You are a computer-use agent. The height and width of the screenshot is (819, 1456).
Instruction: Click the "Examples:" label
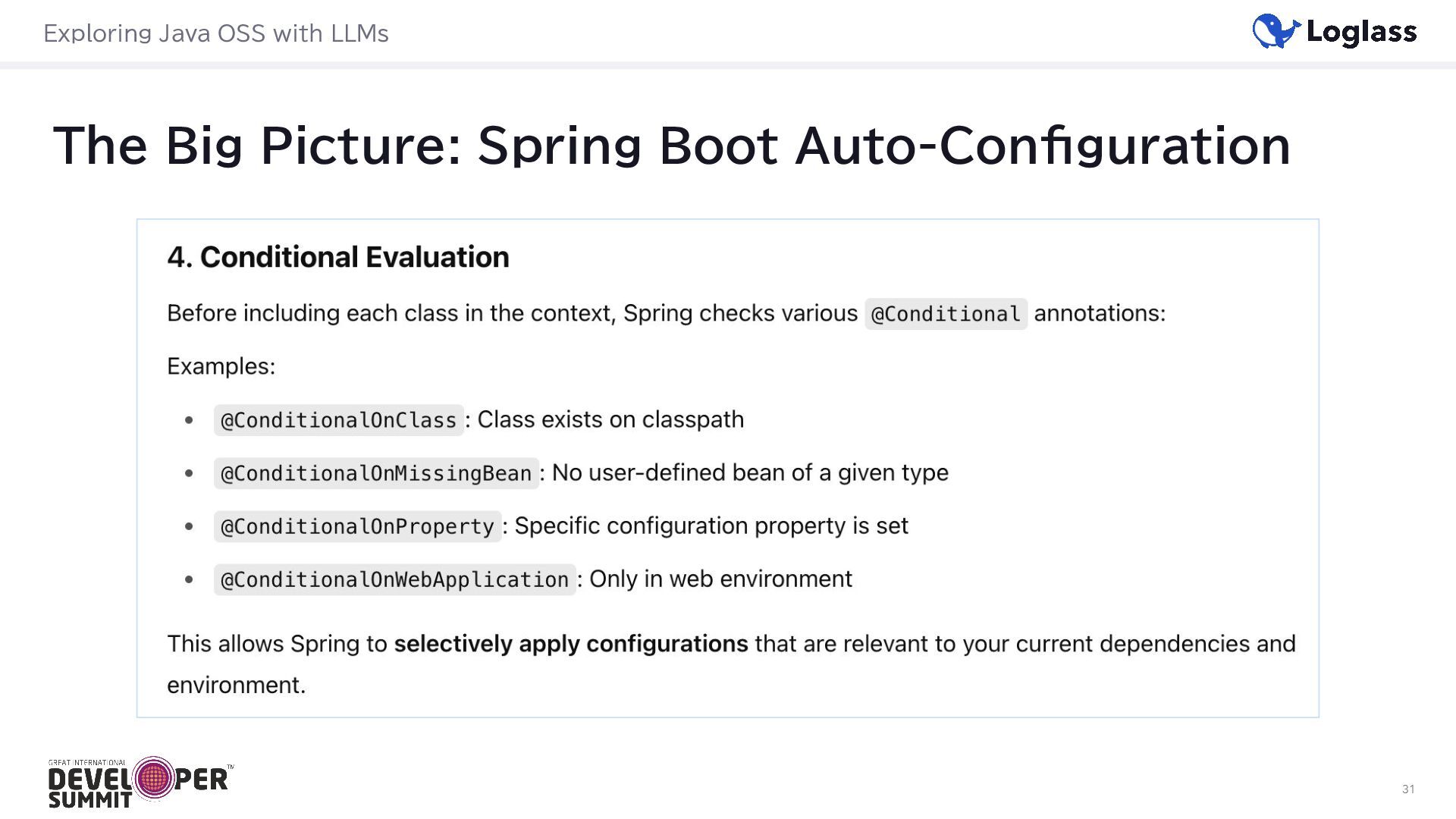click(x=221, y=366)
